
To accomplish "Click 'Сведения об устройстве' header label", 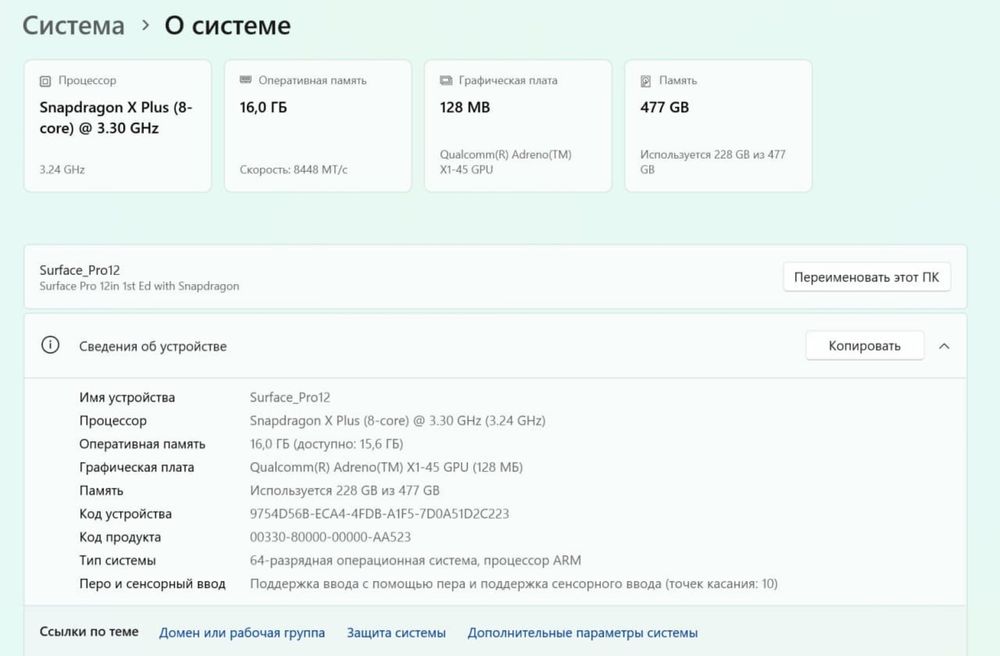I will pyautogui.click(x=153, y=346).
